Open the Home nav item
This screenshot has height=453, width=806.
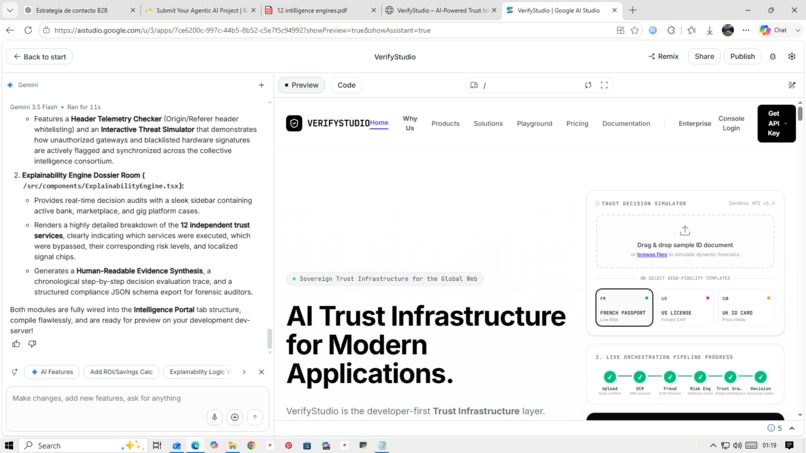tap(379, 123)
